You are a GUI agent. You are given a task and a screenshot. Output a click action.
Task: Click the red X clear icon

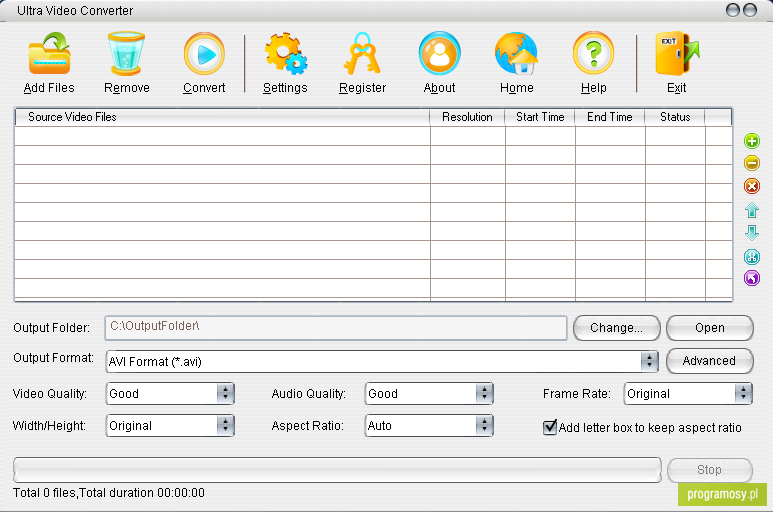point(752,186)
